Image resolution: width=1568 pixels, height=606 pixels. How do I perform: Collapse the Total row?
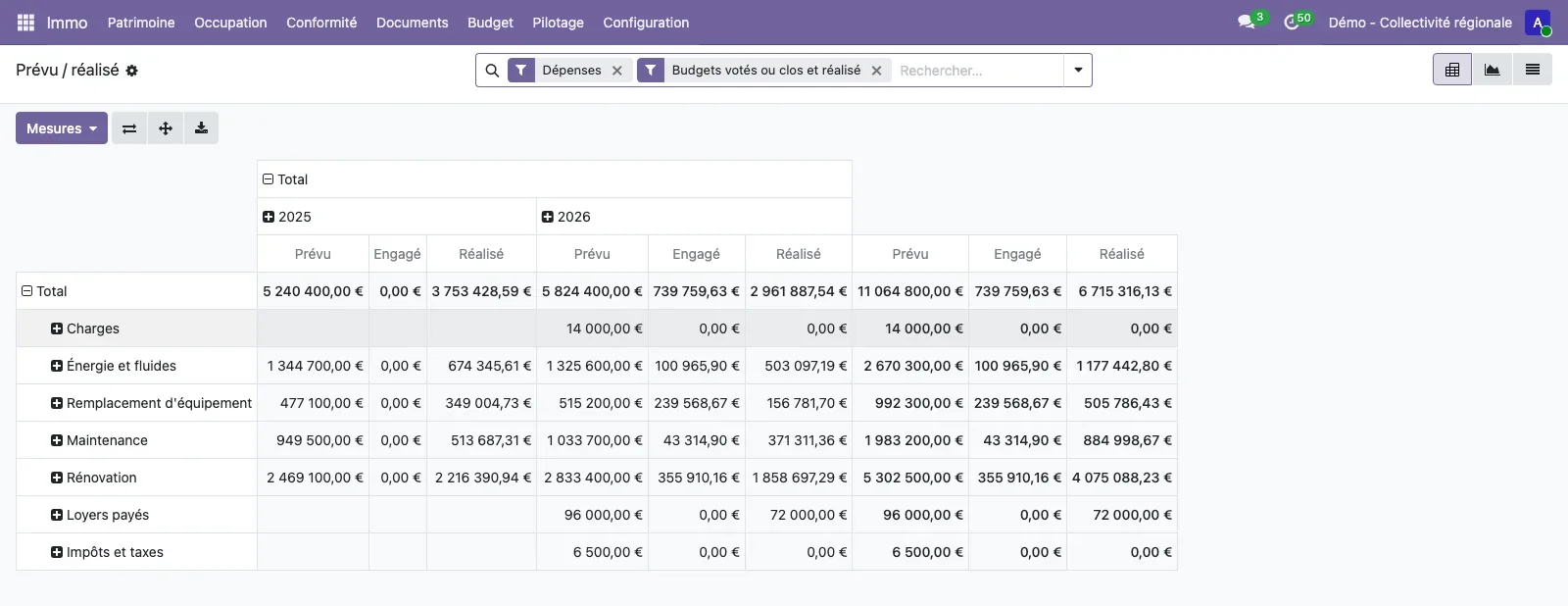click(x=27, y=291)
